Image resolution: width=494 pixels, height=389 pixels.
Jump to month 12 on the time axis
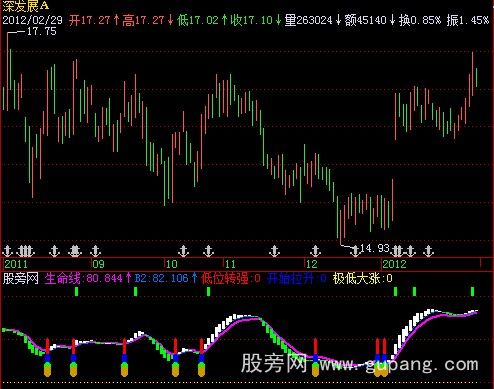[312, 264]
